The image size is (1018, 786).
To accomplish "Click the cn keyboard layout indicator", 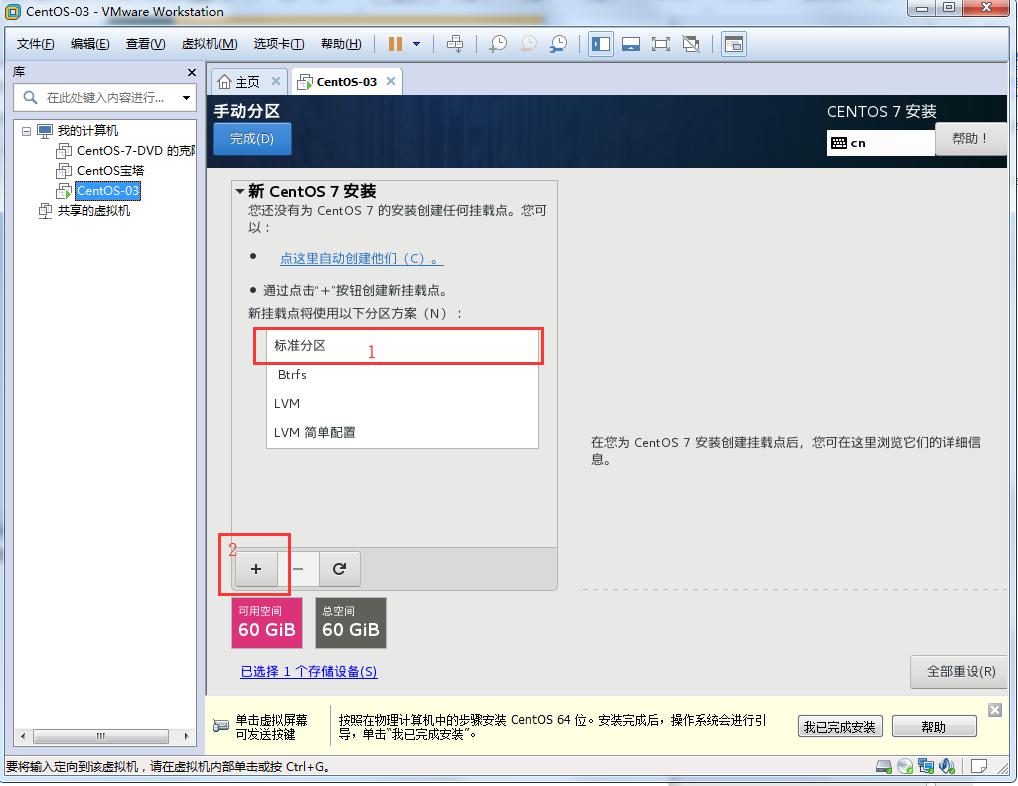I will [880, 143].
